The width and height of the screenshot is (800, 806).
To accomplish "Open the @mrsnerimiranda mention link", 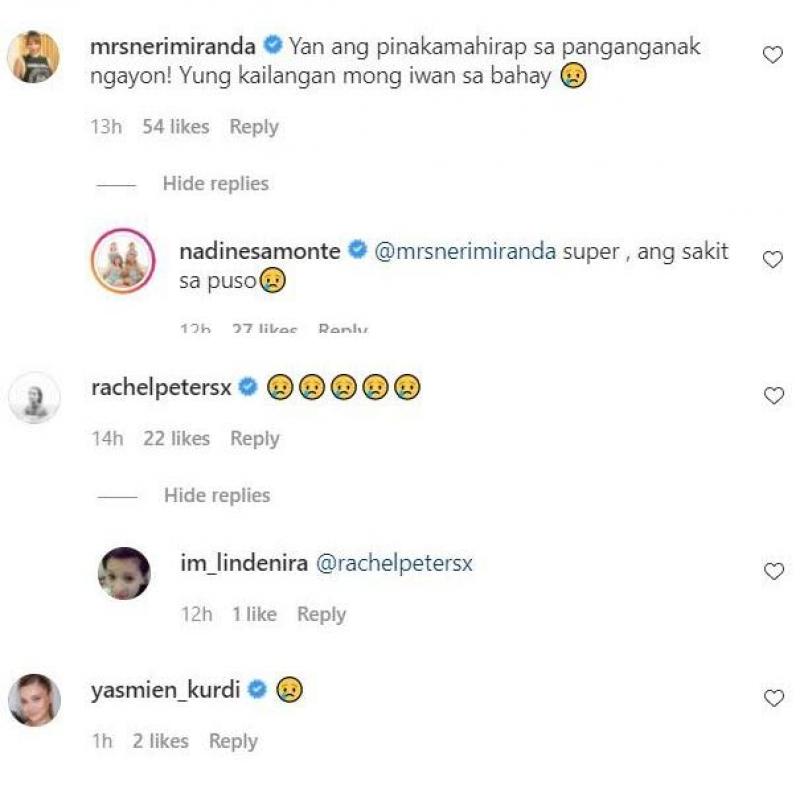I will pyautogui.click(x=465, y=252).
